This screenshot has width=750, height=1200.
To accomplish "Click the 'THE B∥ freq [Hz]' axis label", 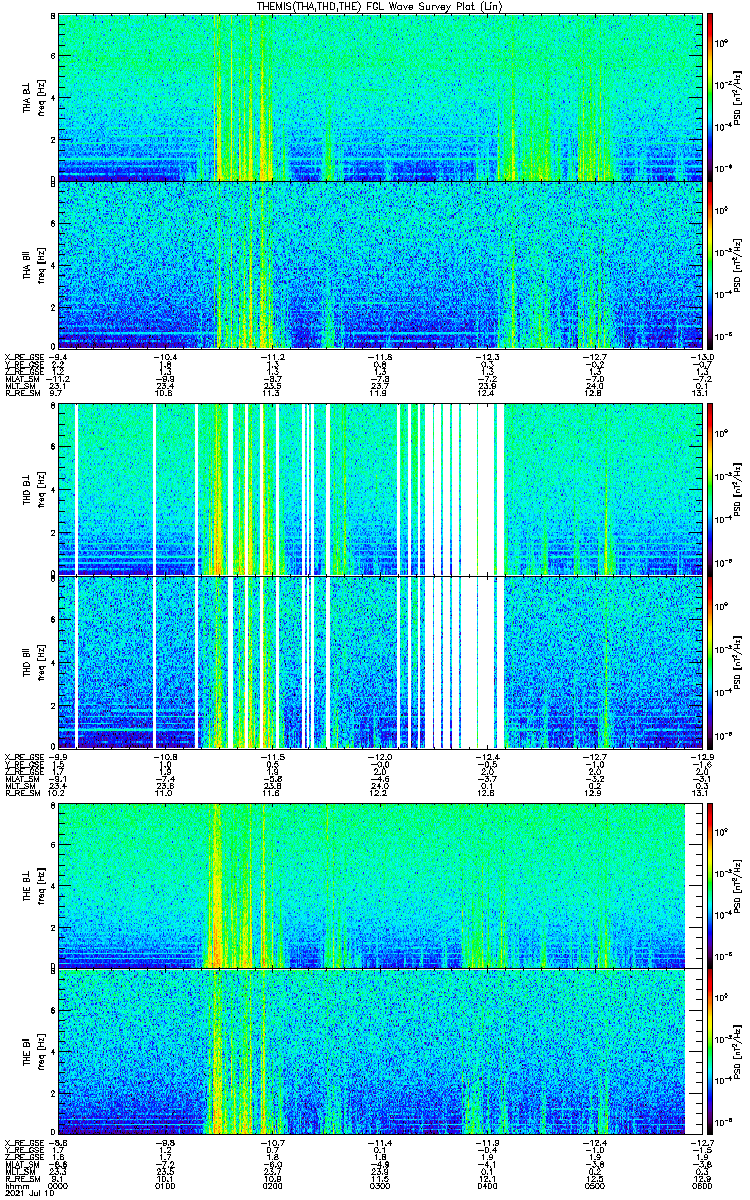I will [34, 1052].
